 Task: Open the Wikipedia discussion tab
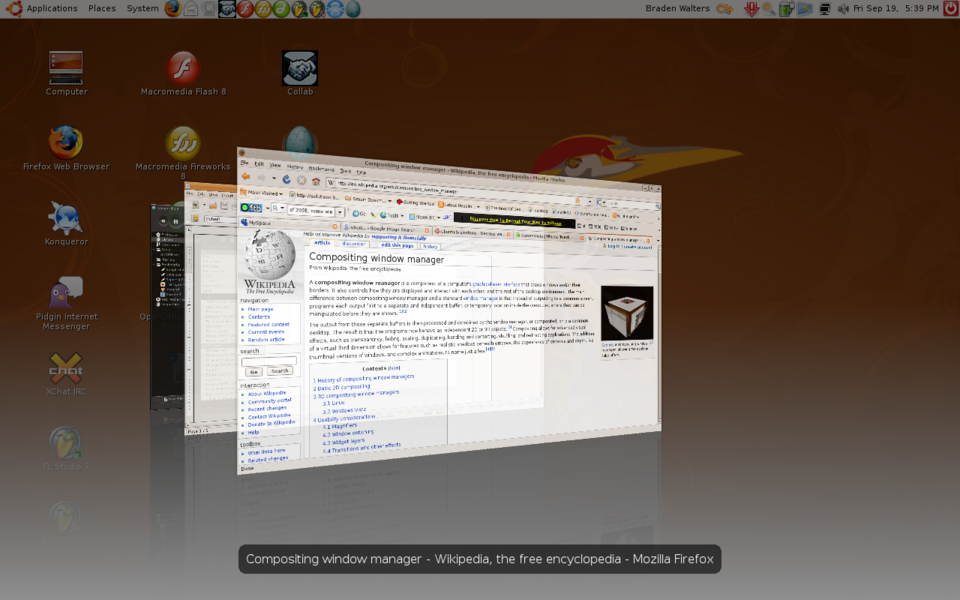click(353, 244)
